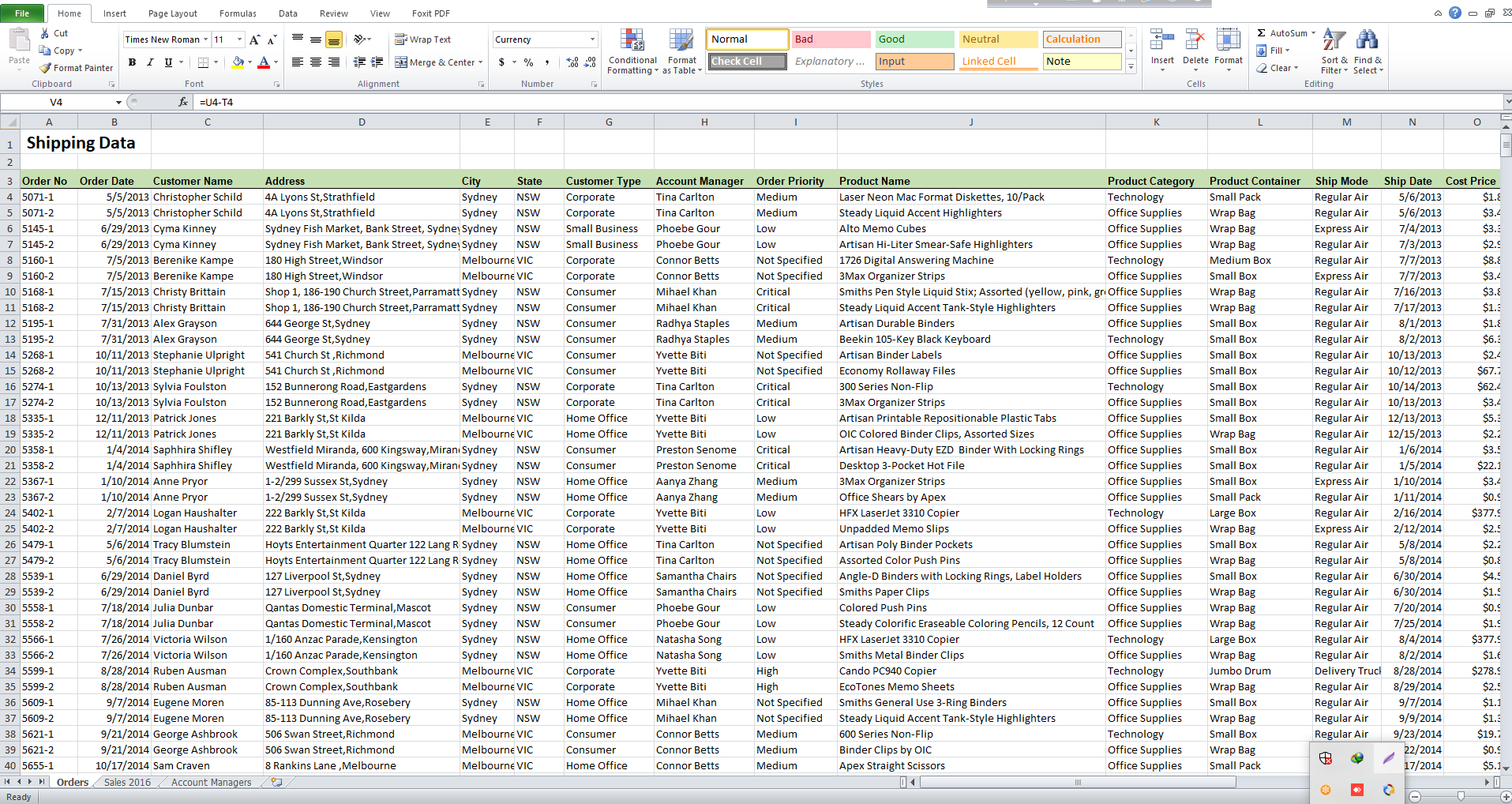Switch to the Formulas ribbon tab

point(237,13)
